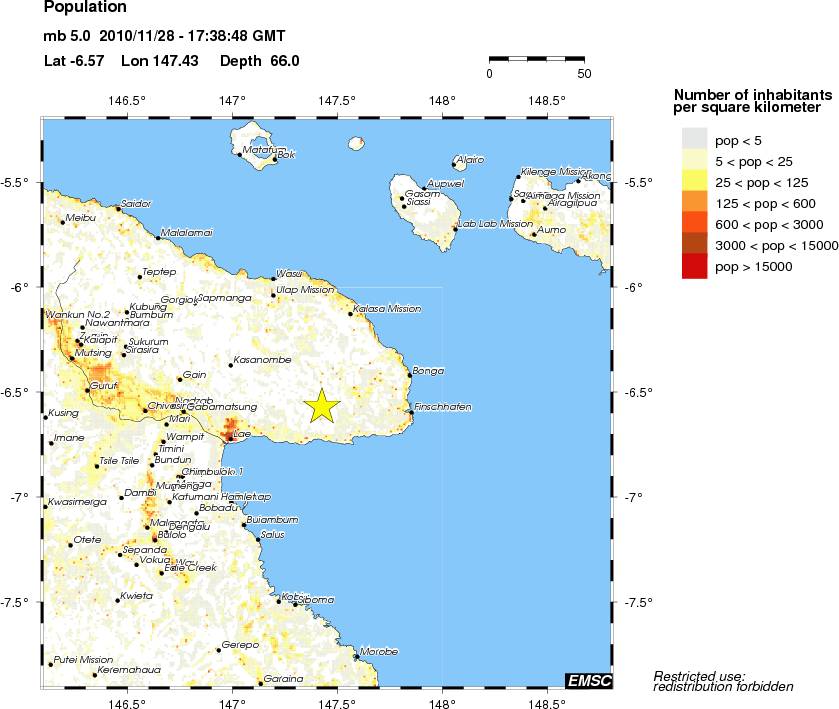Select the brown '3000 < pop < 15000' swatch

(694, 243)
